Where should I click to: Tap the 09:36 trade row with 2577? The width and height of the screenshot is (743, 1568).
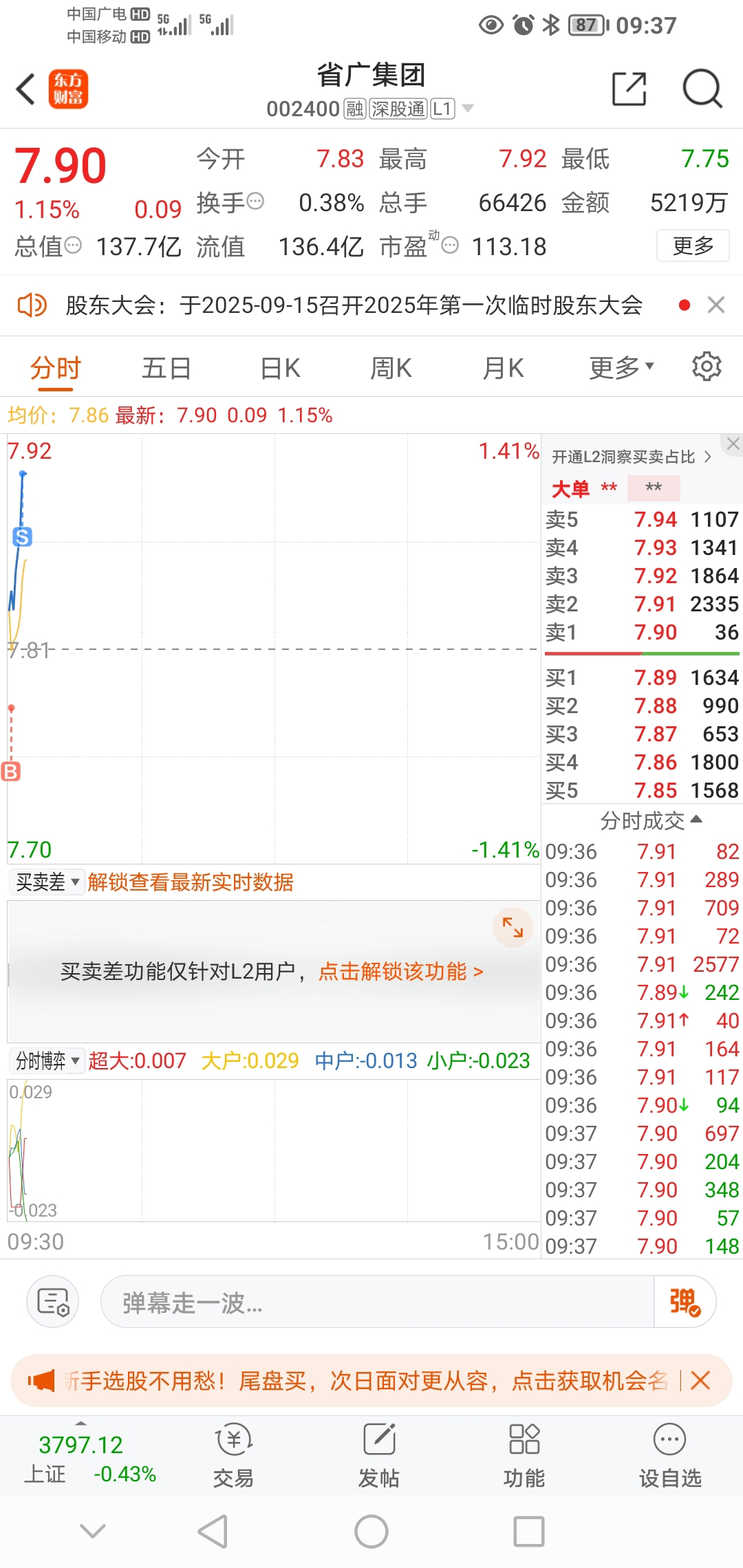(642, 964)
